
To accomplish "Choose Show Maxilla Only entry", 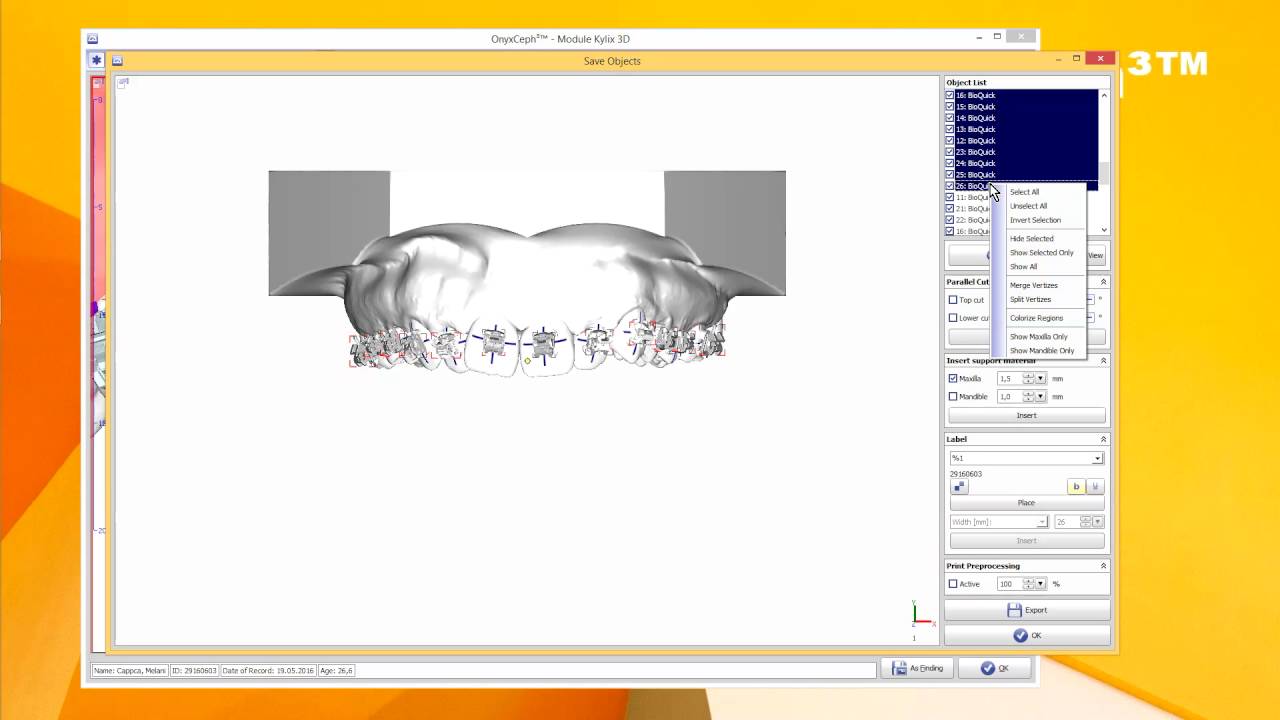I will click(x=1038, y=337).
